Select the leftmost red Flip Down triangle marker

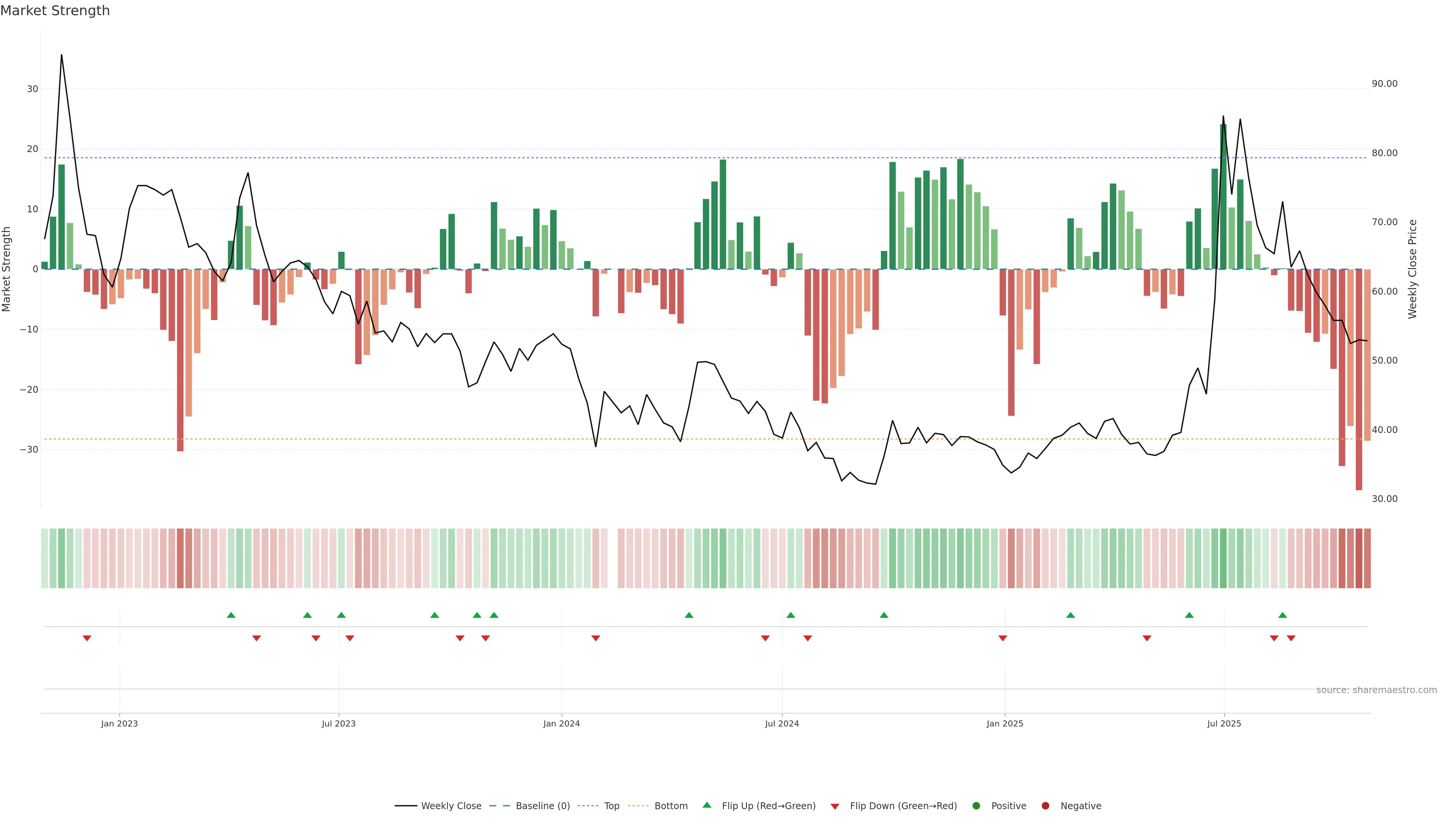point(87,638)
